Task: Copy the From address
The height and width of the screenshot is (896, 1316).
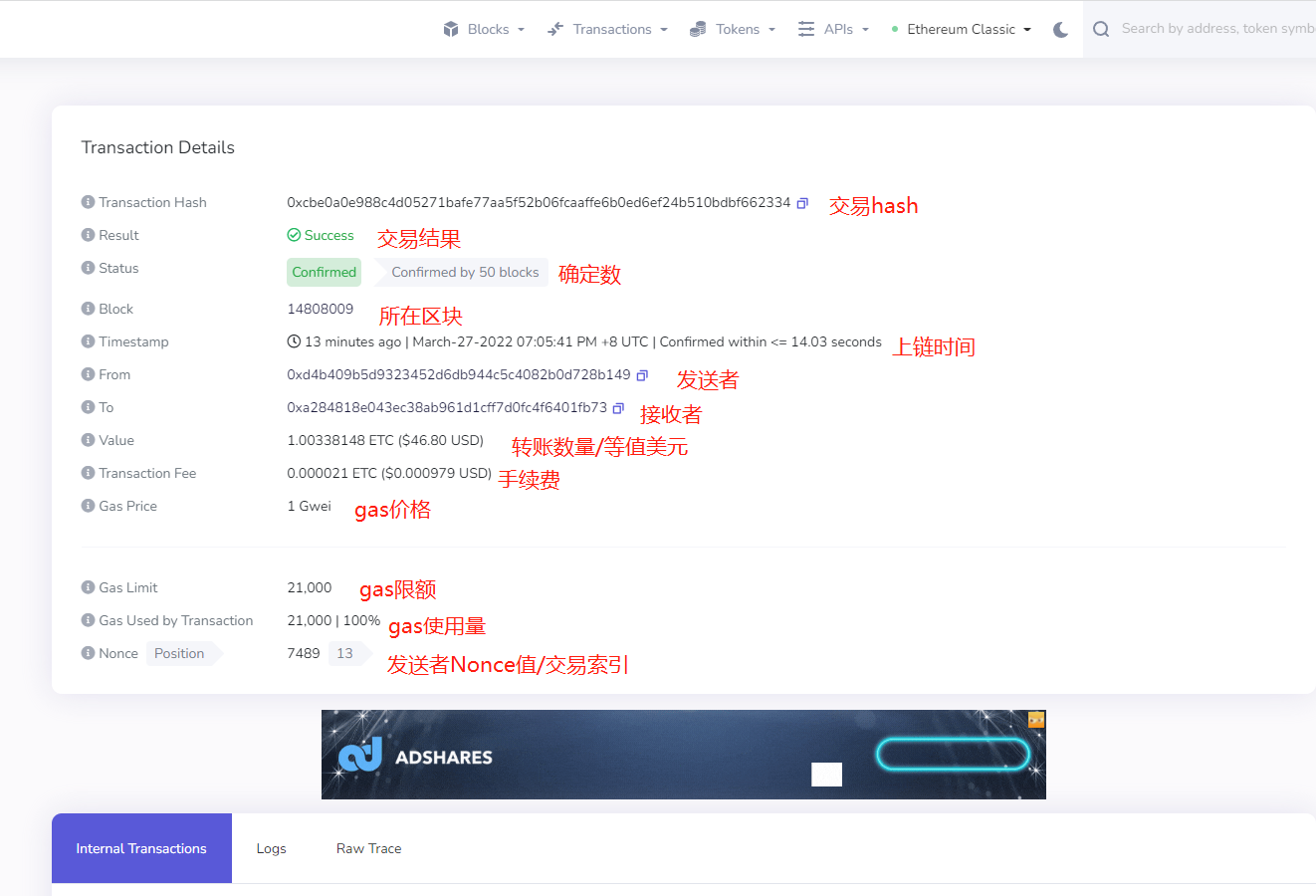Action: (641, 375)
